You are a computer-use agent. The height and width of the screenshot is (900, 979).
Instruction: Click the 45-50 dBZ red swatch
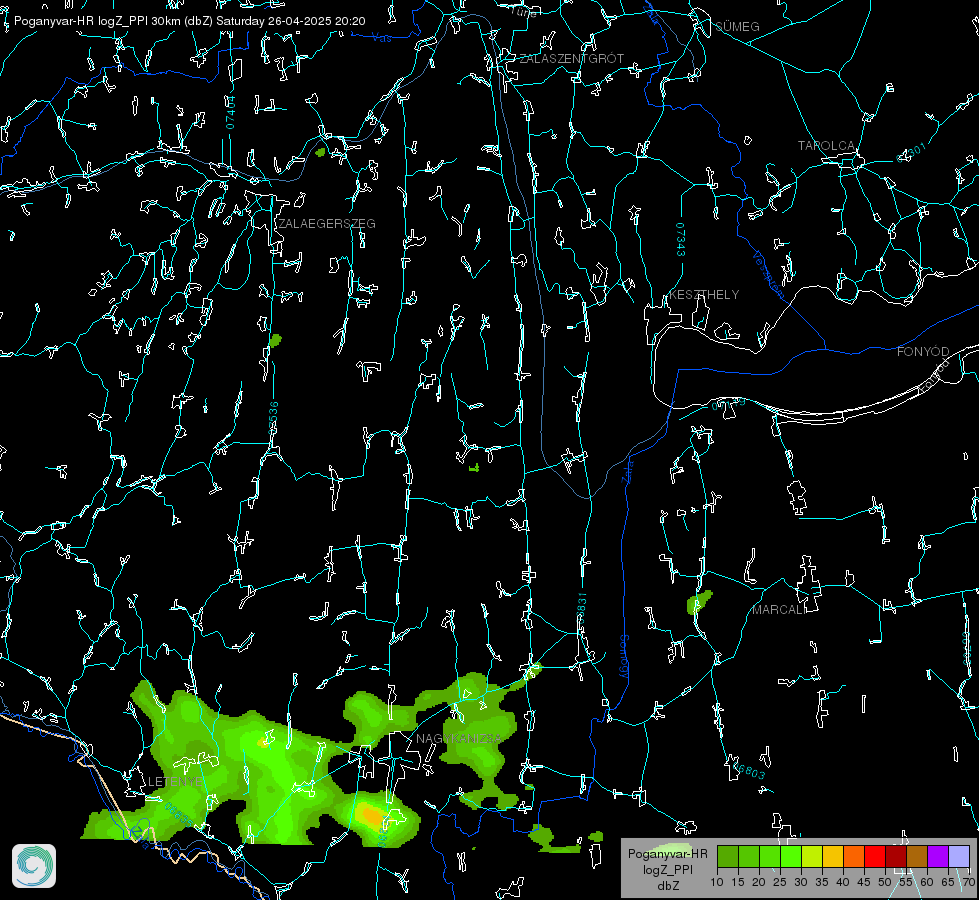coord(875,856)
